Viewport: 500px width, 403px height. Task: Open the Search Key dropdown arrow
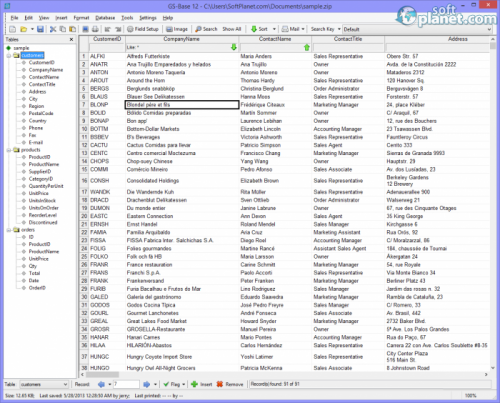339,29
